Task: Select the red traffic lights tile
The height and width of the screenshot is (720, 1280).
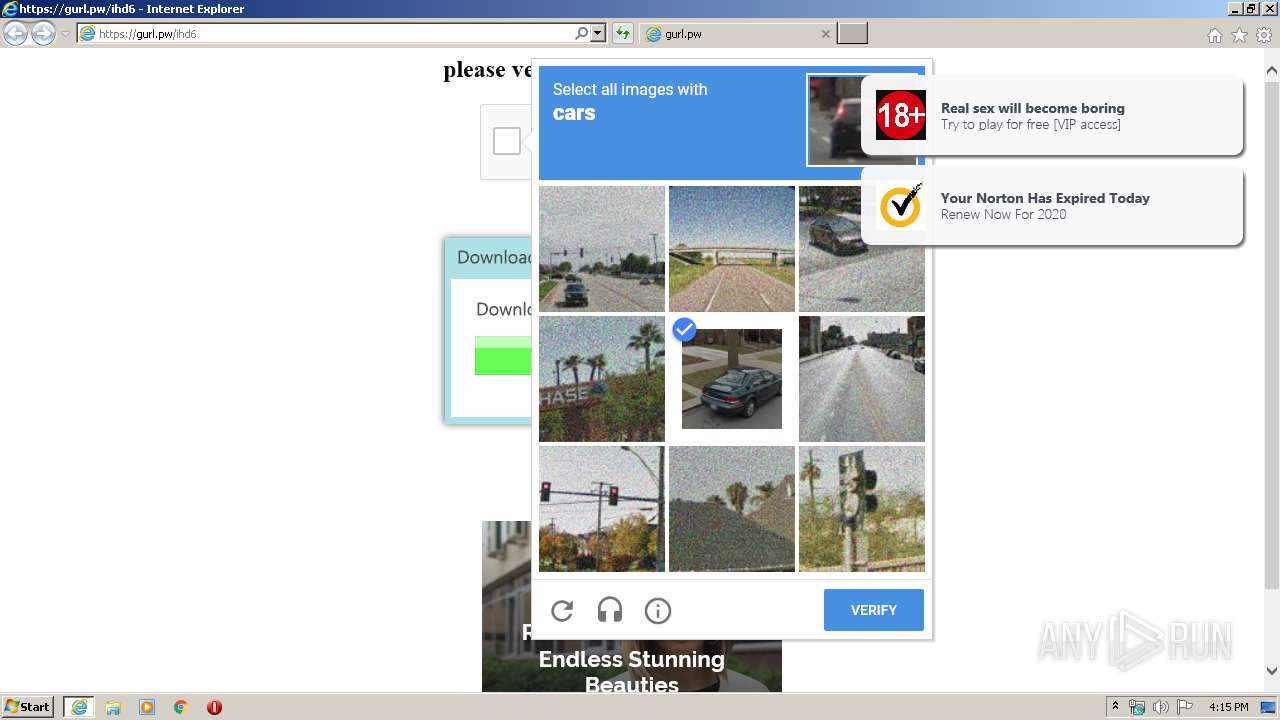Action: (602, 509)
